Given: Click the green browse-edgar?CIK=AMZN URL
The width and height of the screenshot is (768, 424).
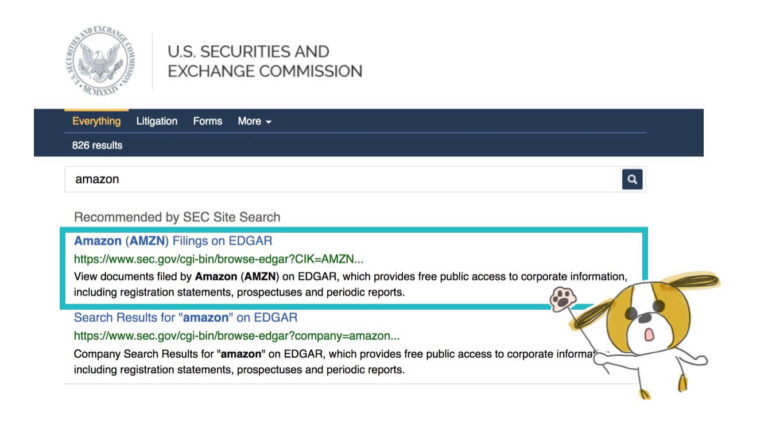Looking at the screenshot, I should tap(218, 258).
